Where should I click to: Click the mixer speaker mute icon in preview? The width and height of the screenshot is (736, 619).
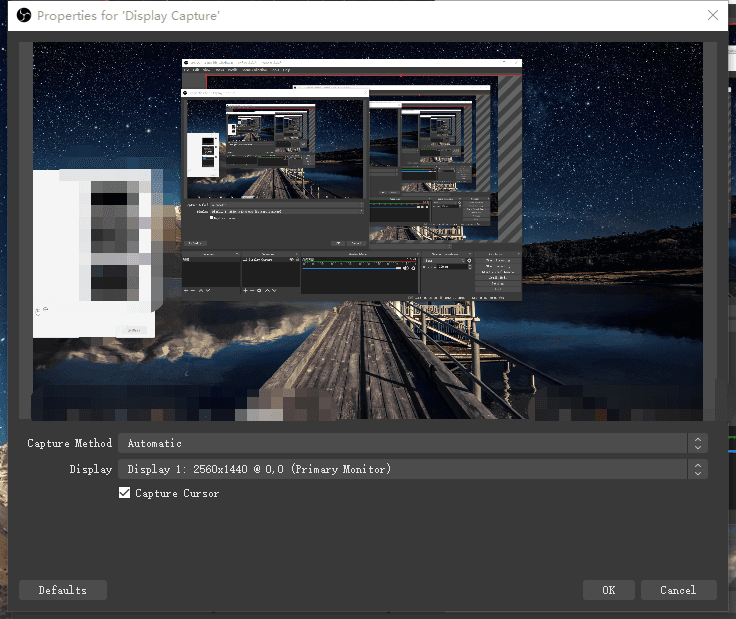[x=406, y=268]
